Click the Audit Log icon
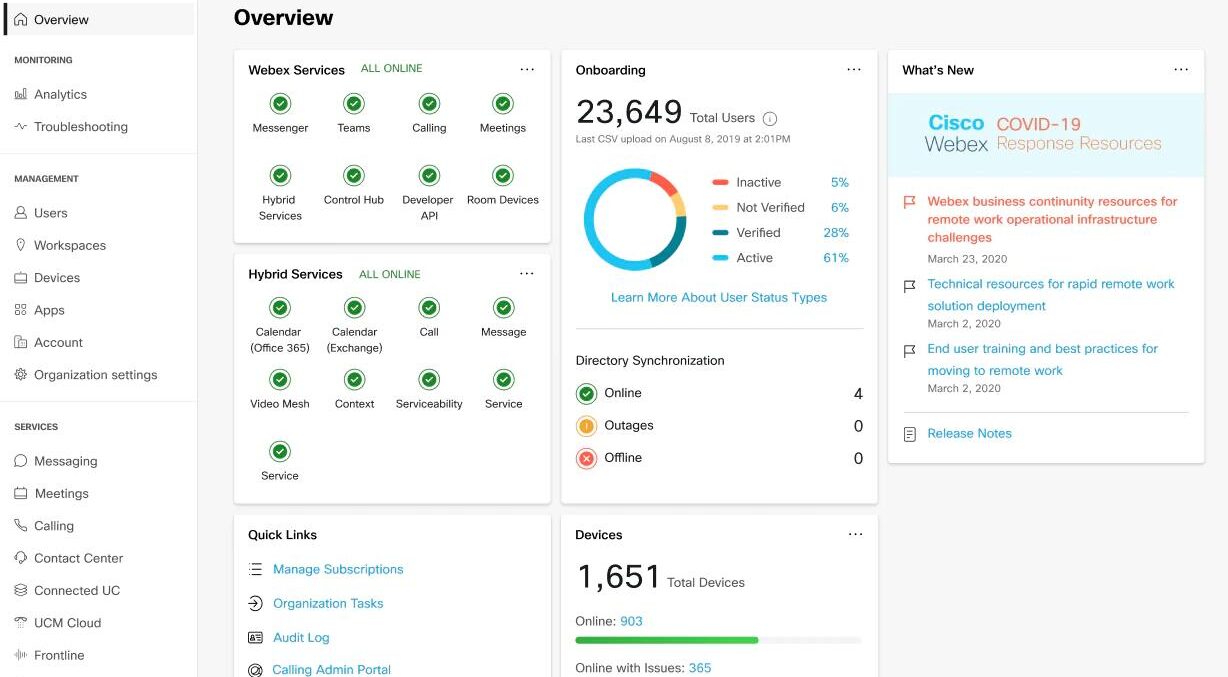The image size is (1228, 677). (255, 638)
